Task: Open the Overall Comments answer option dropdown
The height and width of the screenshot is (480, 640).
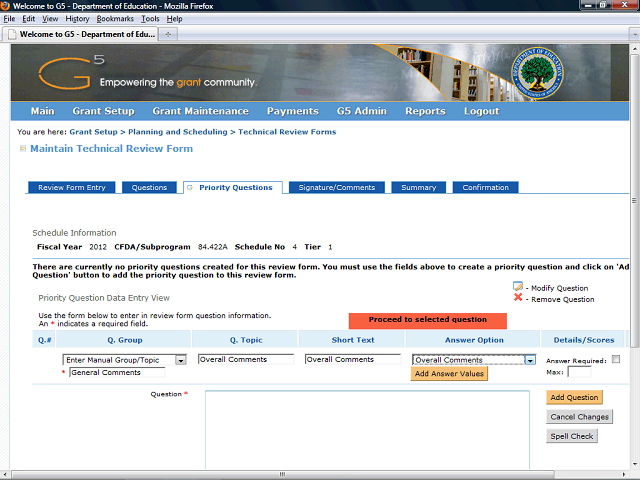Action: click(530, 360)
